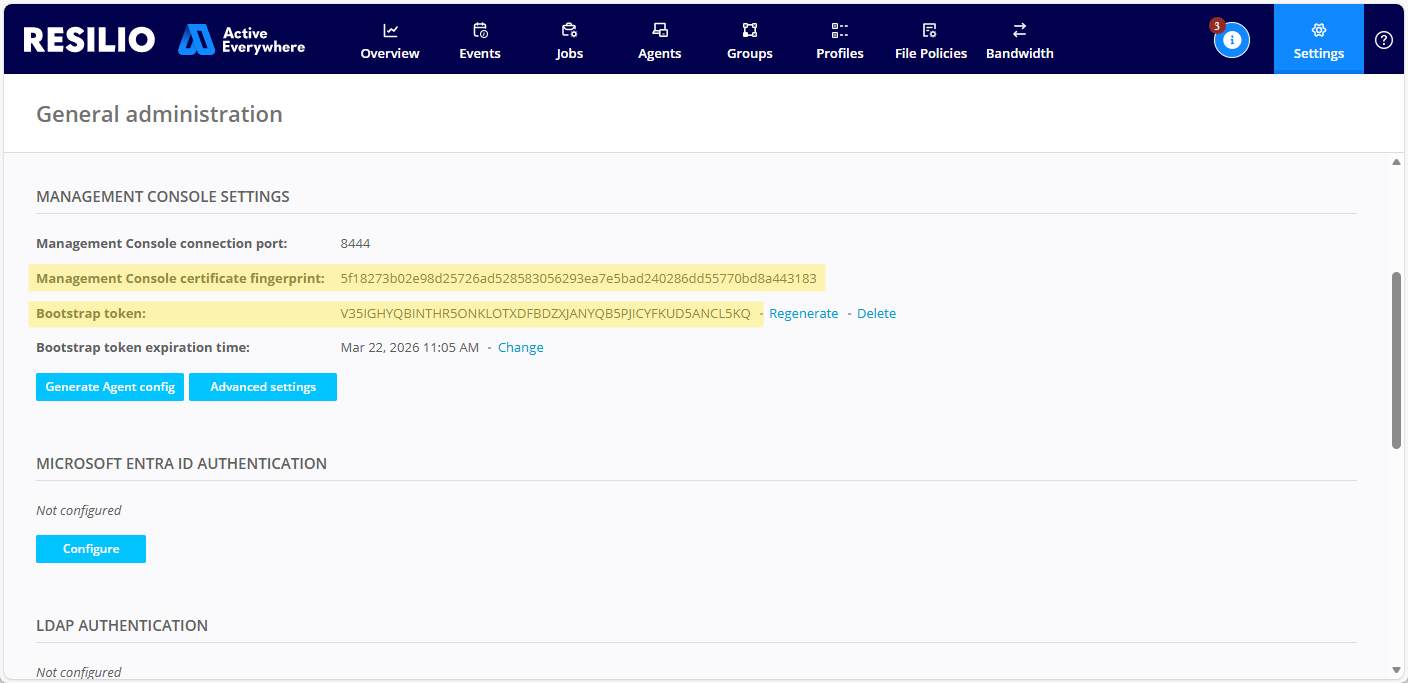The height and width of the screenshot is (683, 1408).
Task: Click the Delete bootstrap token link
Action: tap(876, 314)
